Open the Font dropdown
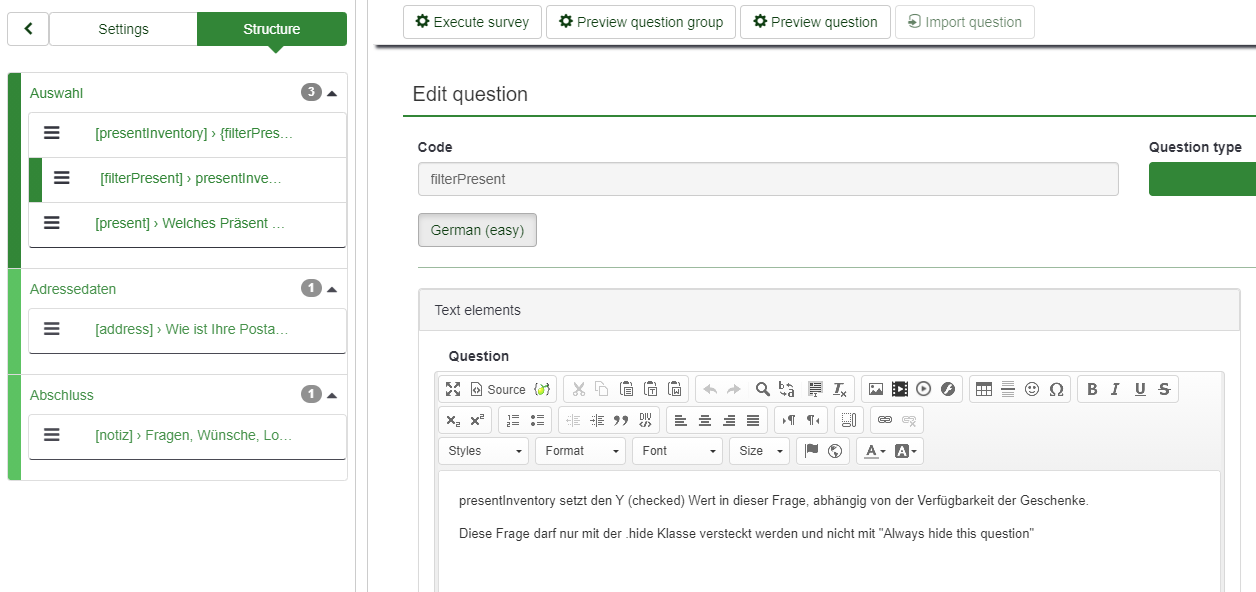The width and height of the screenshot is (1256, 592). click(x=677, y=451)
